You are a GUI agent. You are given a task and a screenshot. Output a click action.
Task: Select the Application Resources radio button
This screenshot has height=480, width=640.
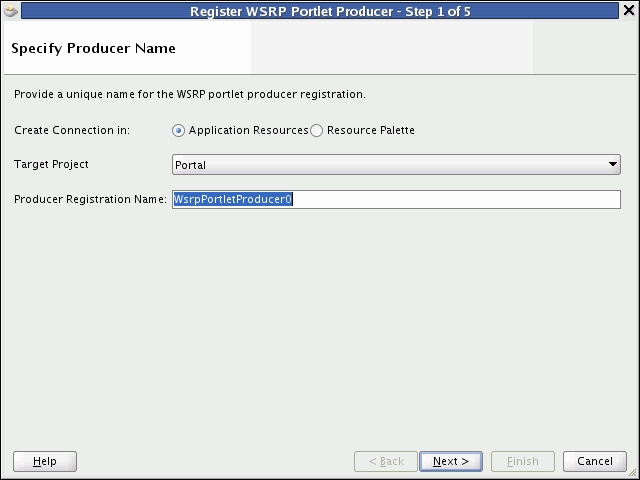(x=178, y=131)
